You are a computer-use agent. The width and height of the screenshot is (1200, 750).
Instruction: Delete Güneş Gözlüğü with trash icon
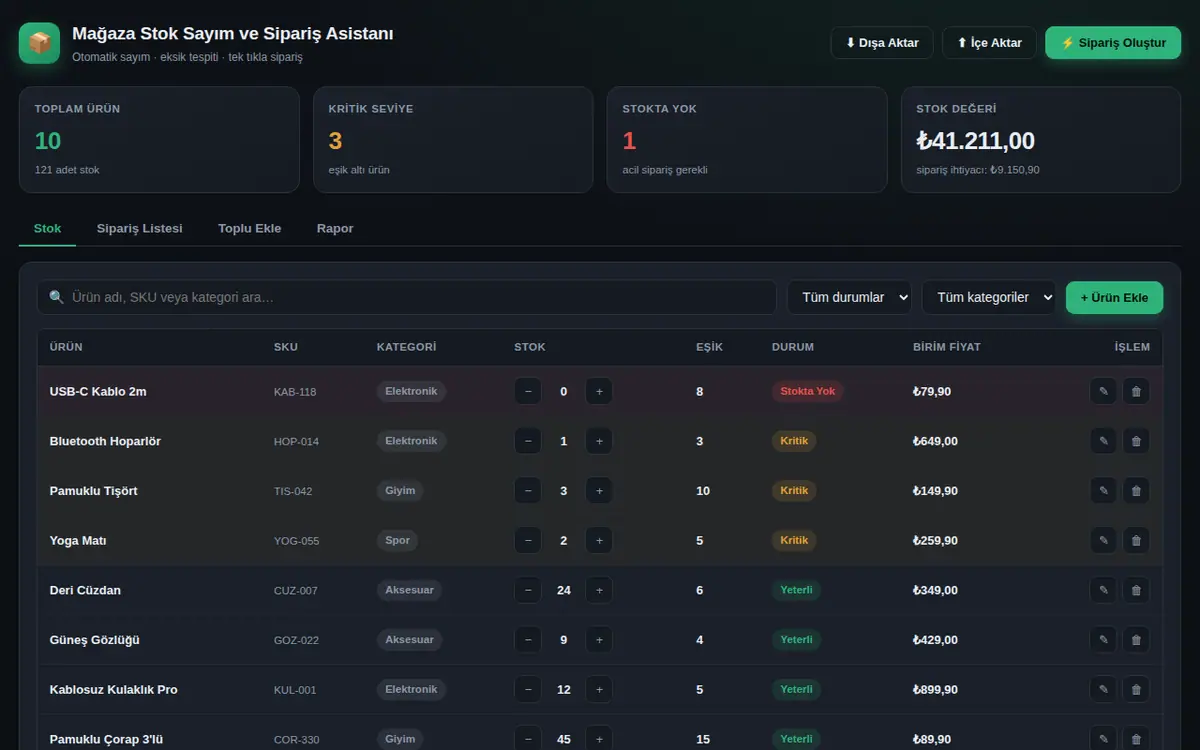pos(1136,640)
